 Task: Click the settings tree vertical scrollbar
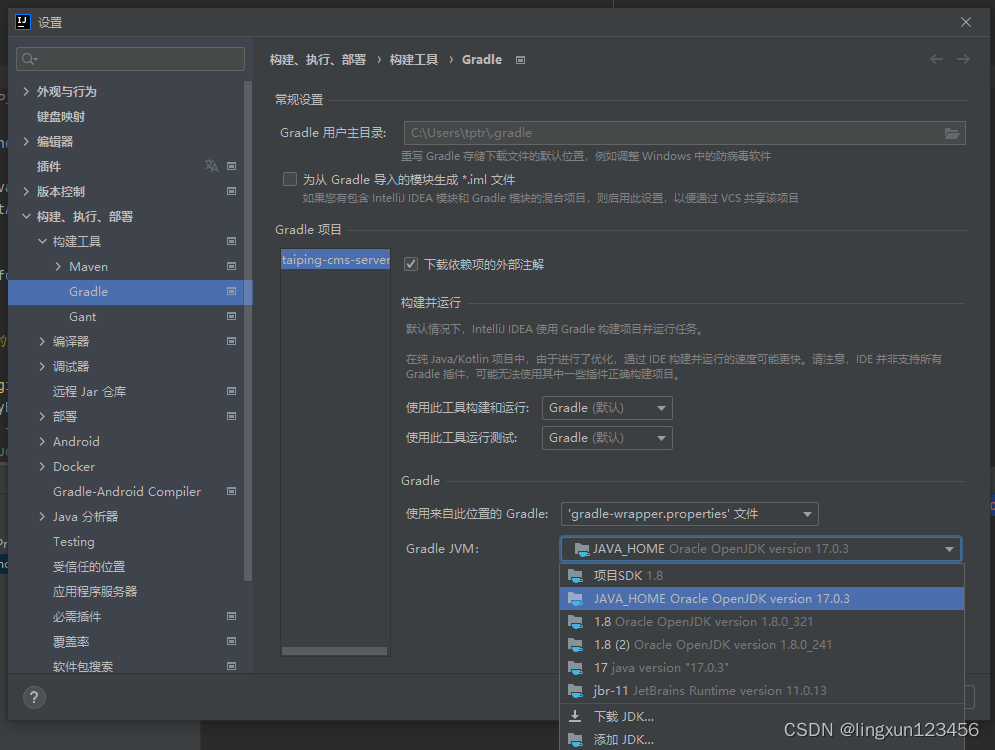pyautogui.click(x=248, y=330)
